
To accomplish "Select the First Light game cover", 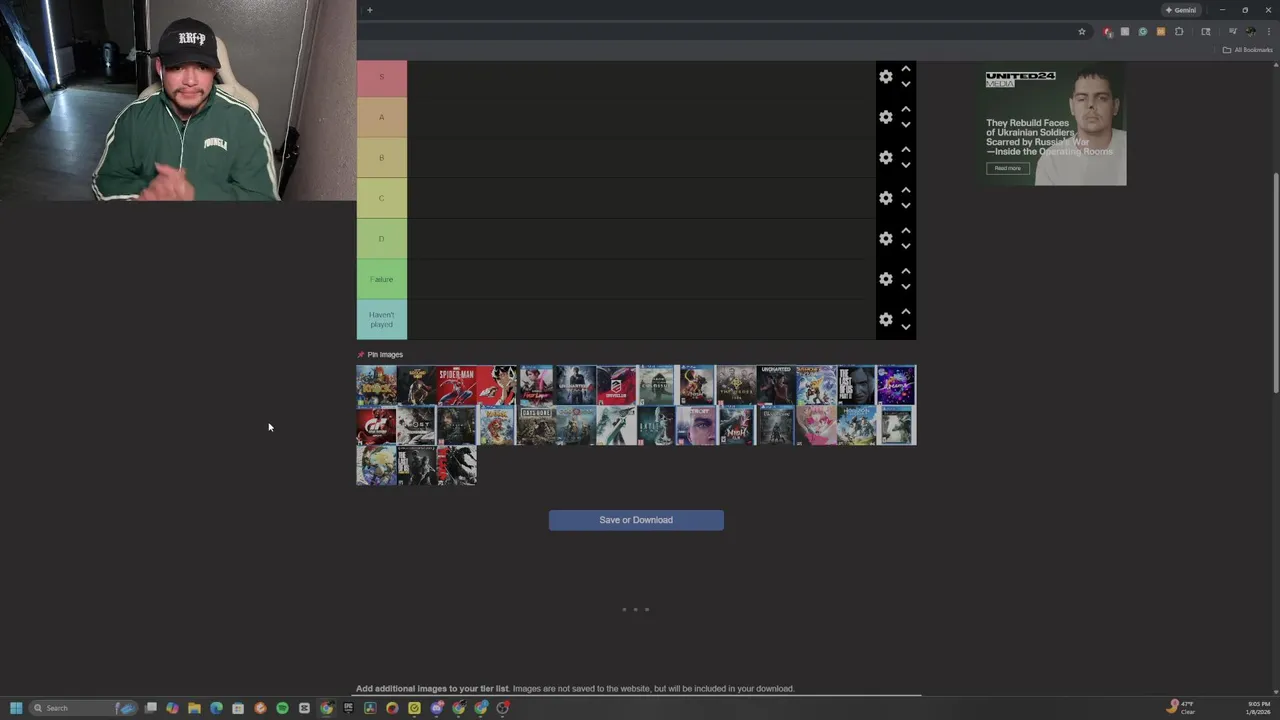I will pyautogui.click(x=537, y=385).
